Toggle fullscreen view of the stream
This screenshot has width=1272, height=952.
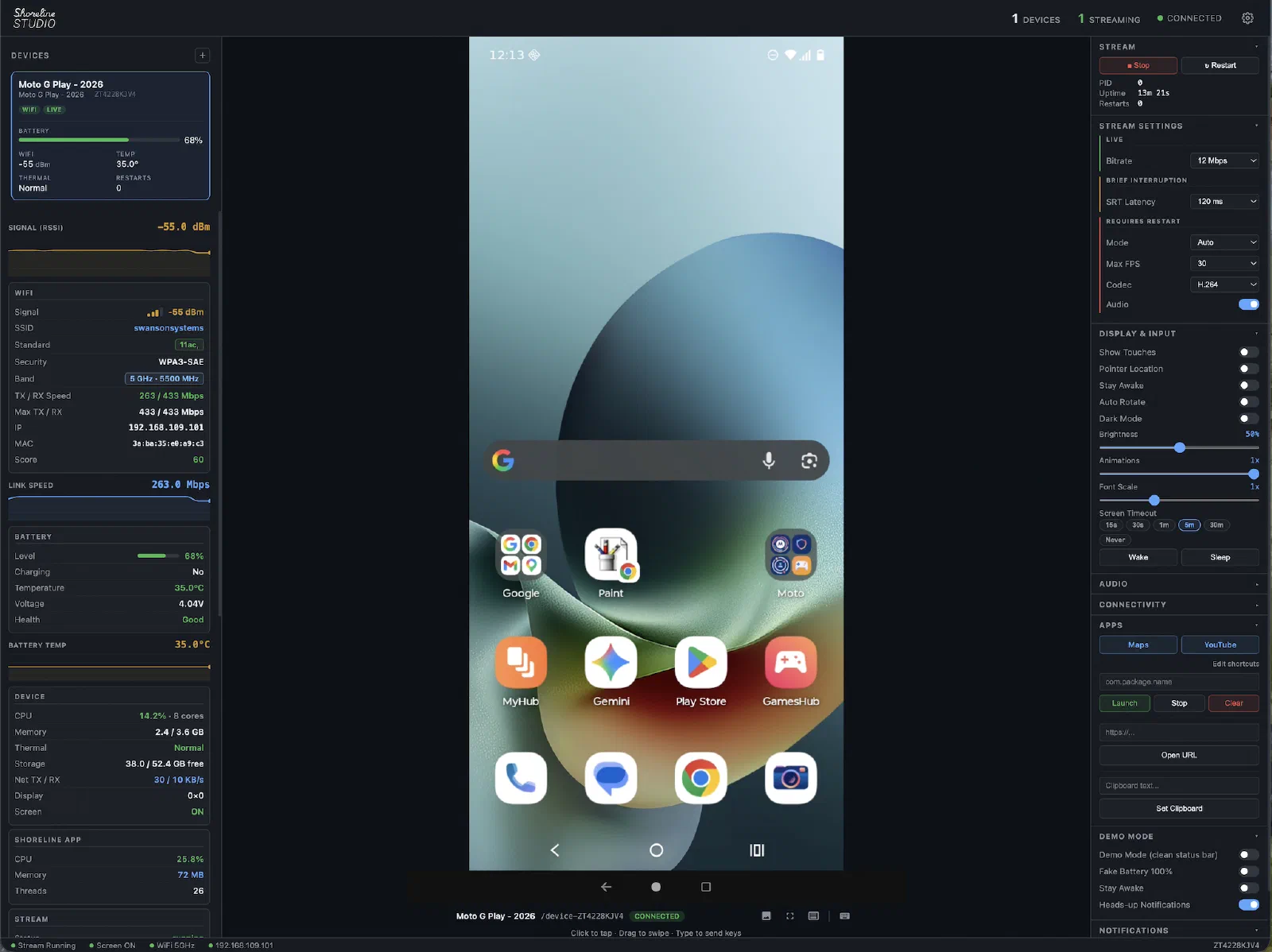790,916
